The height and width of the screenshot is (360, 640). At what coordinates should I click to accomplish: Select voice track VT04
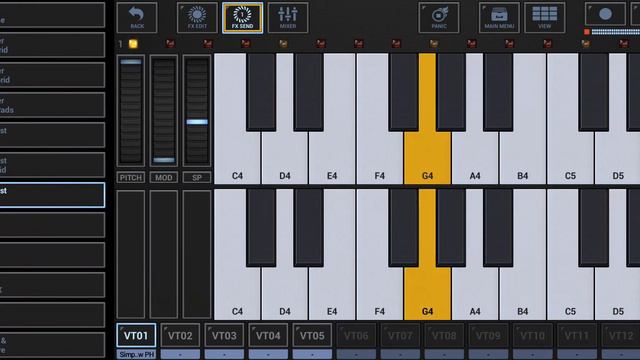(268, 336)
